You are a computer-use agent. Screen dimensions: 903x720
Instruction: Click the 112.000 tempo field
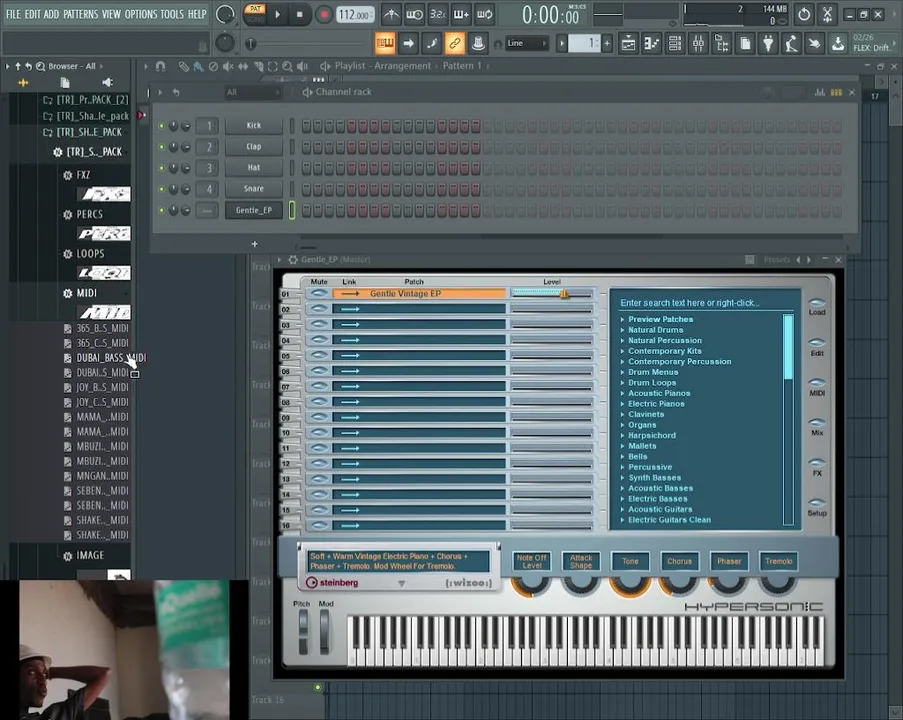[x=355, y=14]
